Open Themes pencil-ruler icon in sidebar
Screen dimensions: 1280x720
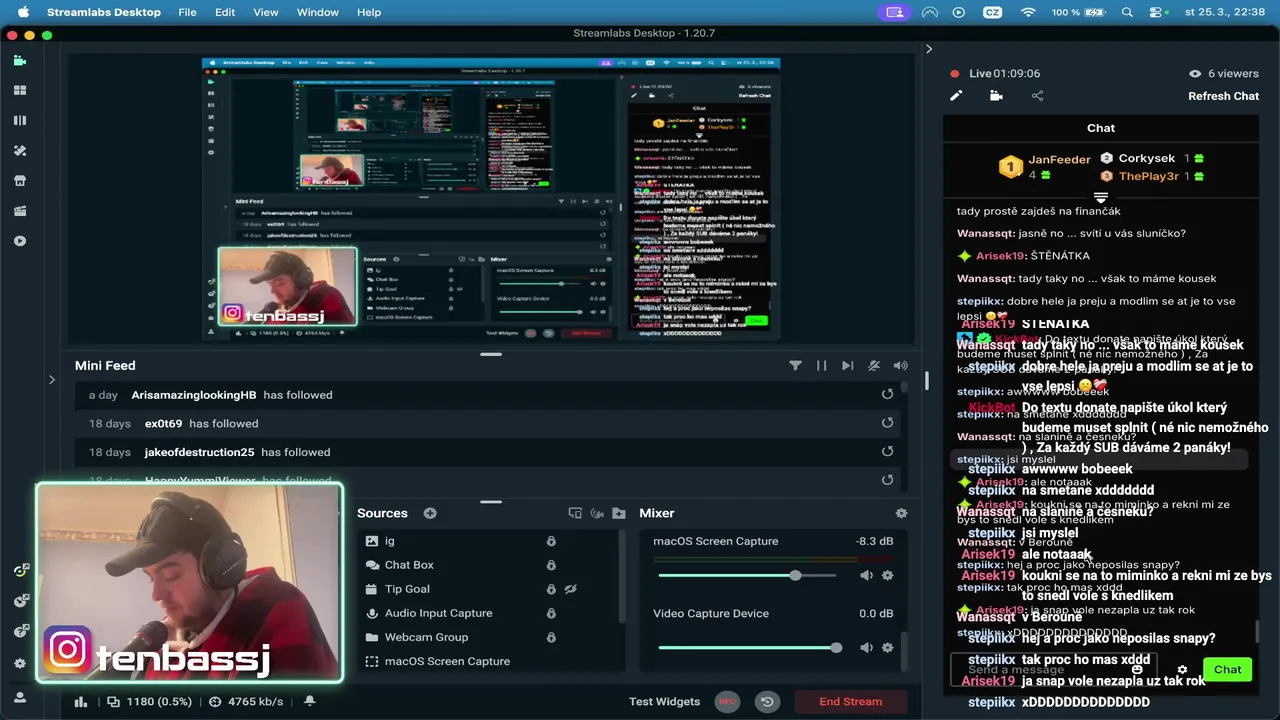click(19, 151)
